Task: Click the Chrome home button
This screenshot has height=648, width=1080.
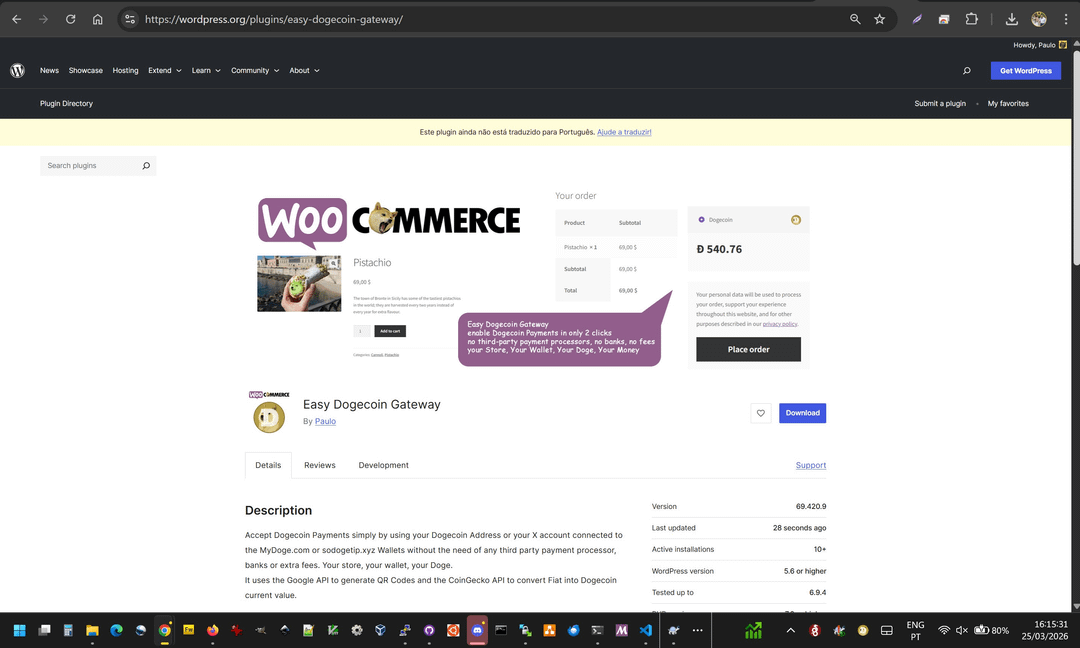Action: [x=97, y=19]
